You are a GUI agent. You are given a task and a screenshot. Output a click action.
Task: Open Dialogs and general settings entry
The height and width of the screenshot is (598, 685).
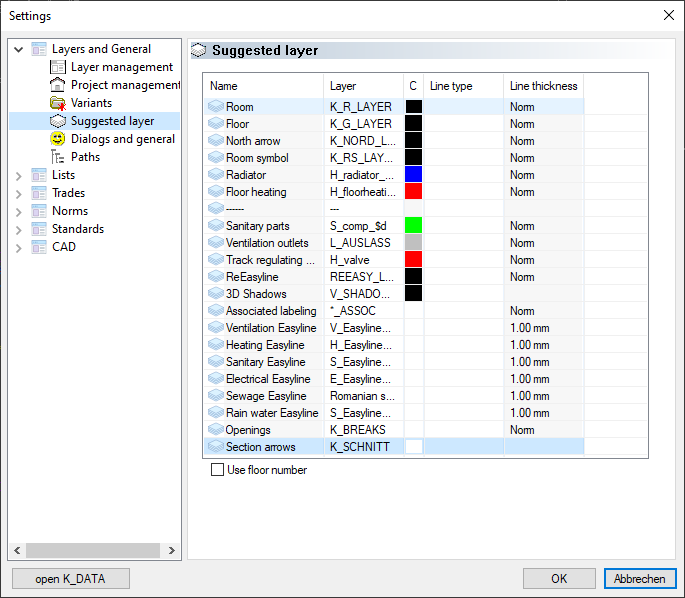123,139
